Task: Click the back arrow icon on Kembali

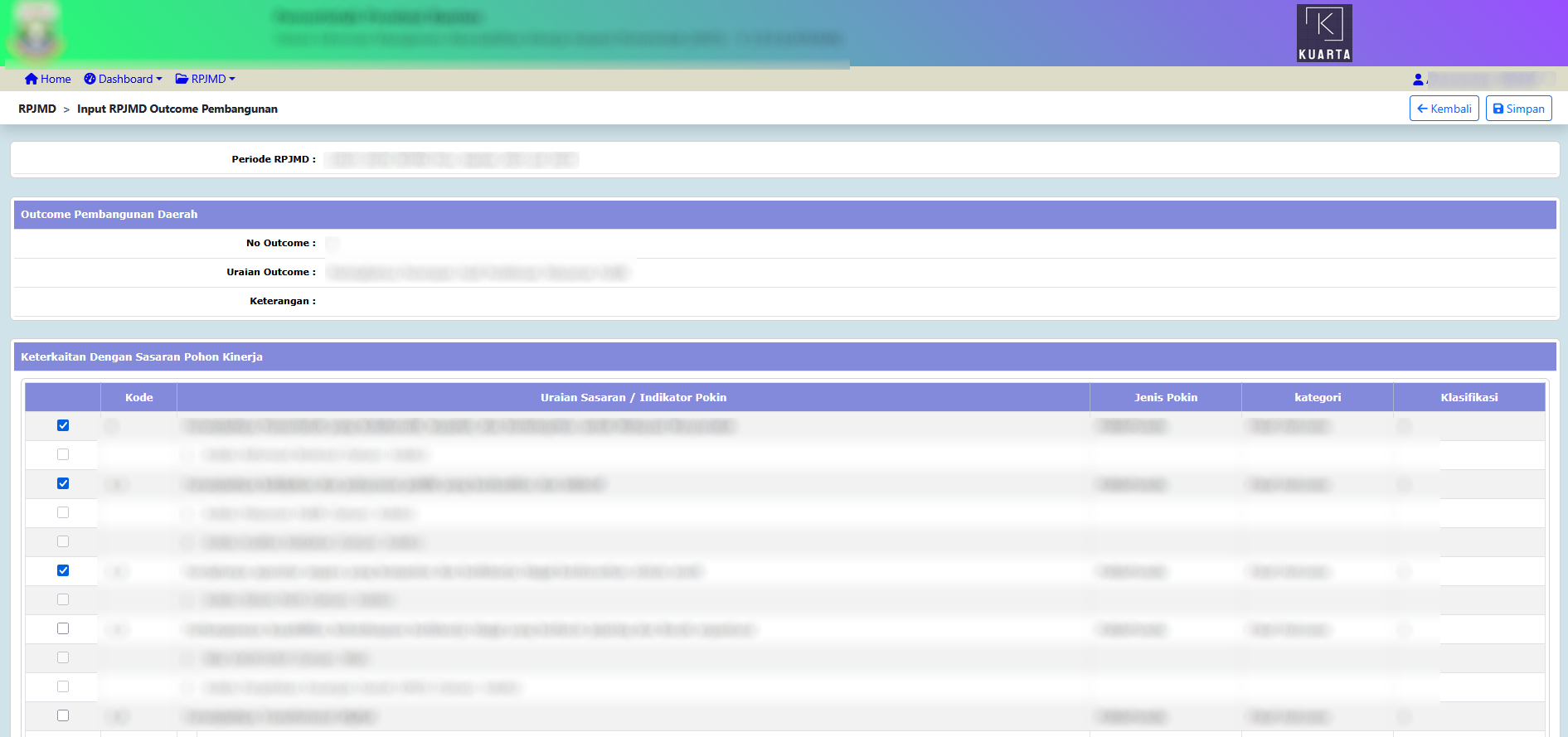Action: tap(1422, 109)
